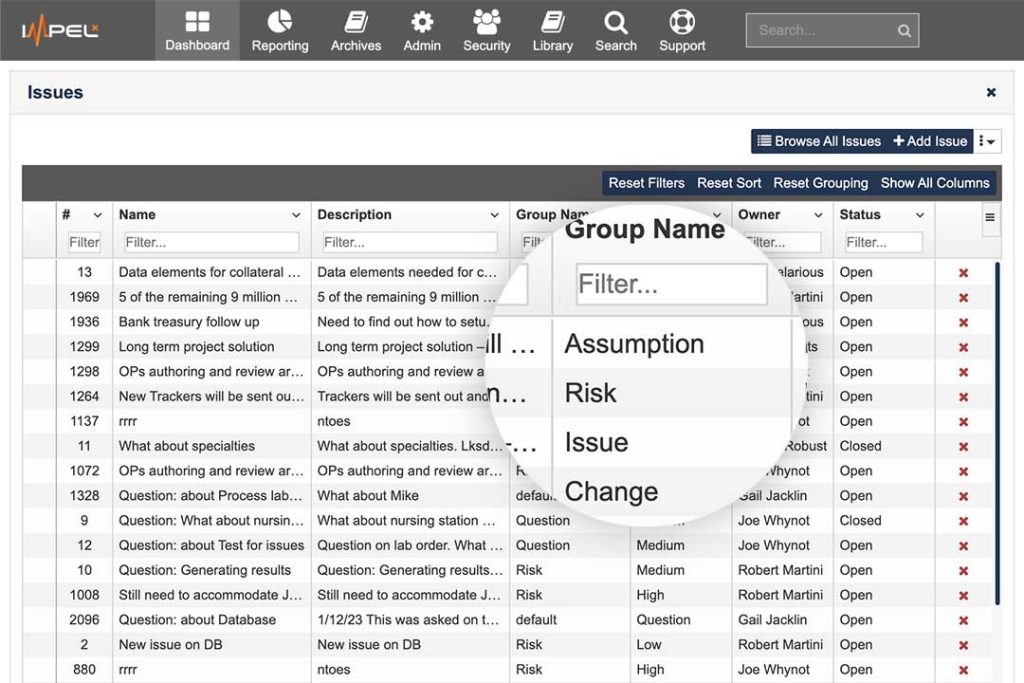This screenshot has width=1024, height=683.
Task: Open the grid menu hamburger icon
Action: point(990,217)
